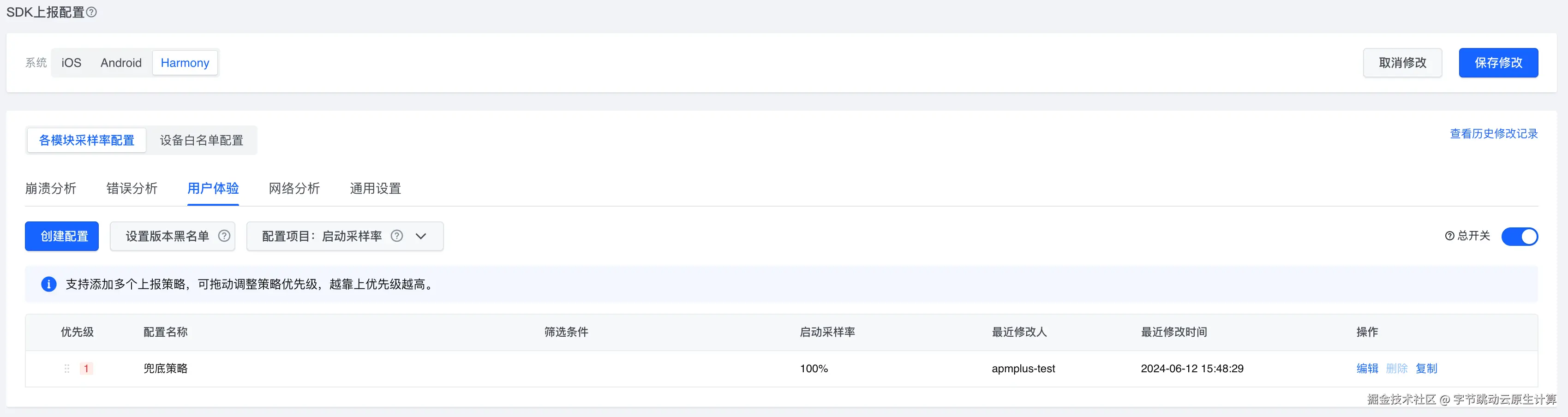Open 查看历史修改记录 link
The image size is (1568, 417).
pyautogui.click(x=1494, y=134)
